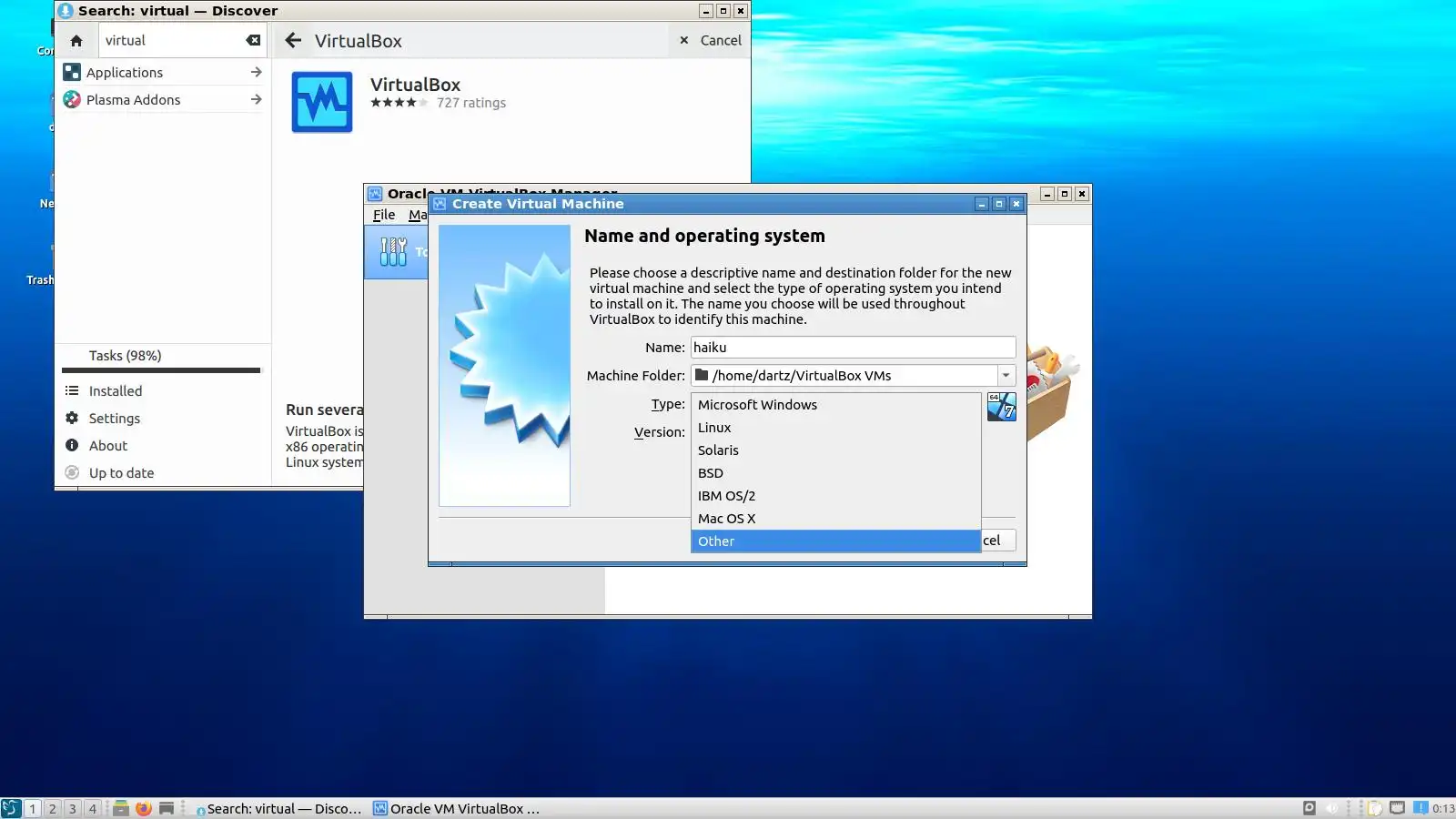Show the Tasks (98%) progress details
This screenshot has width=1456, height=819.
pyautogui.click(x=126, y=356)
